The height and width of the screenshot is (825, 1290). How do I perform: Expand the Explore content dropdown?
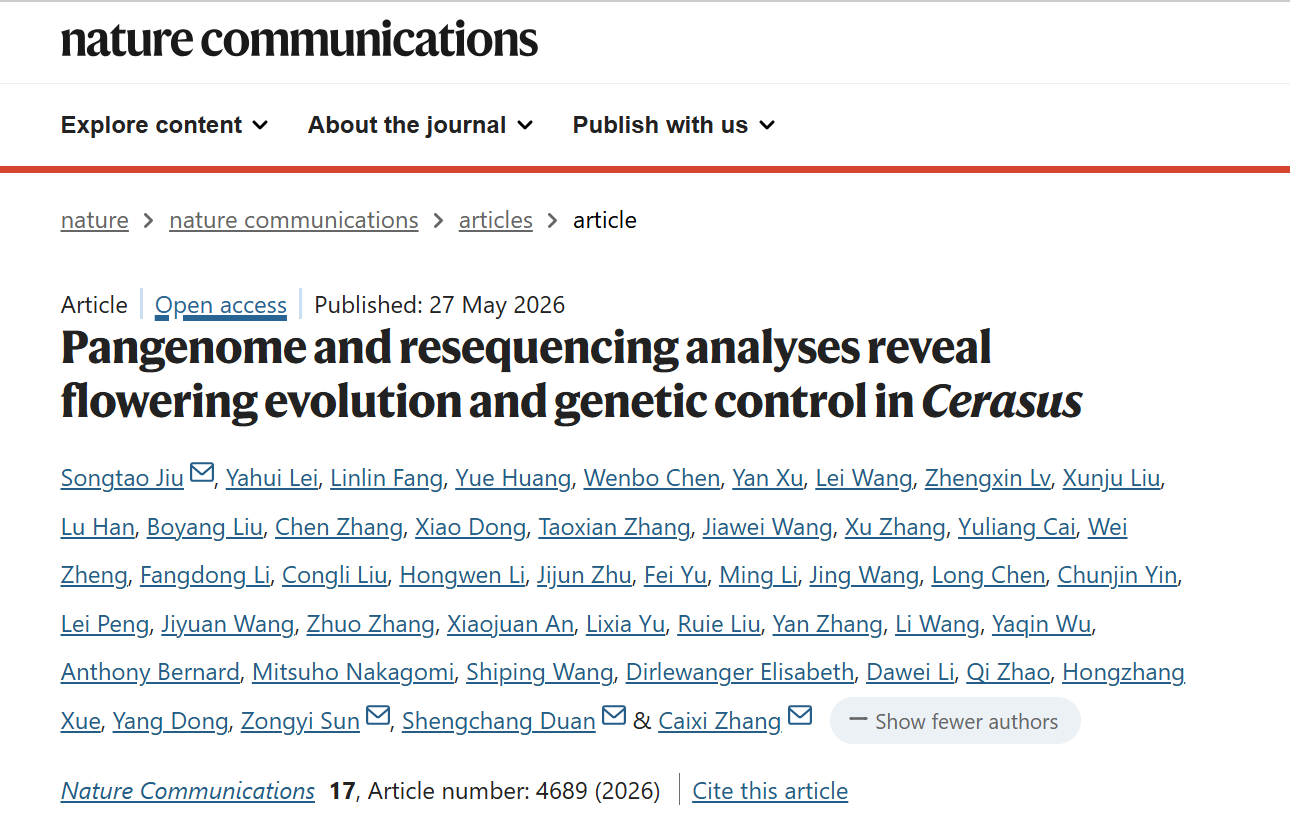click(x=164, y=125)
